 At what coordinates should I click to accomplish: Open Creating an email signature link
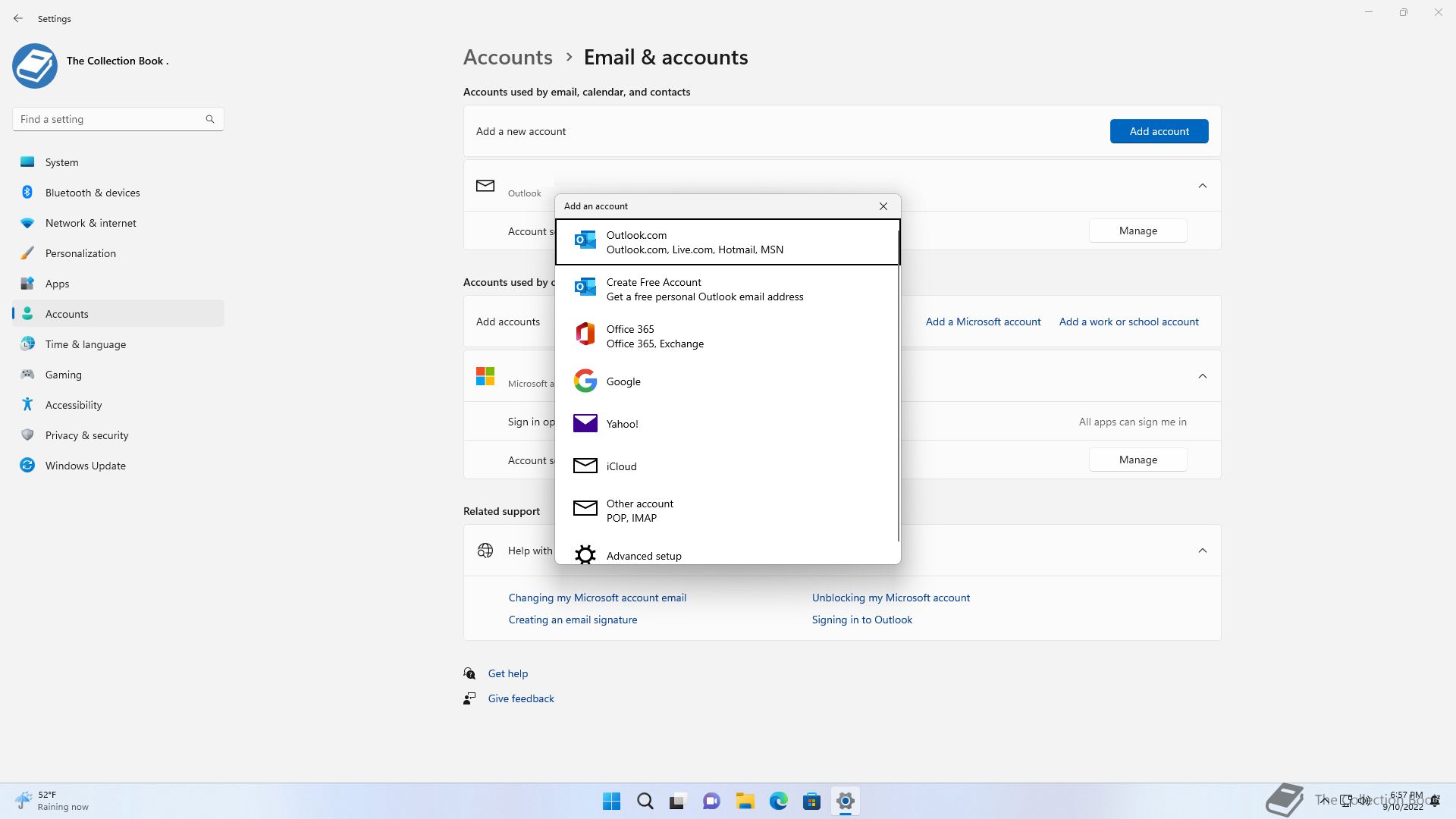pyautogui.click(x=573, y=620)
